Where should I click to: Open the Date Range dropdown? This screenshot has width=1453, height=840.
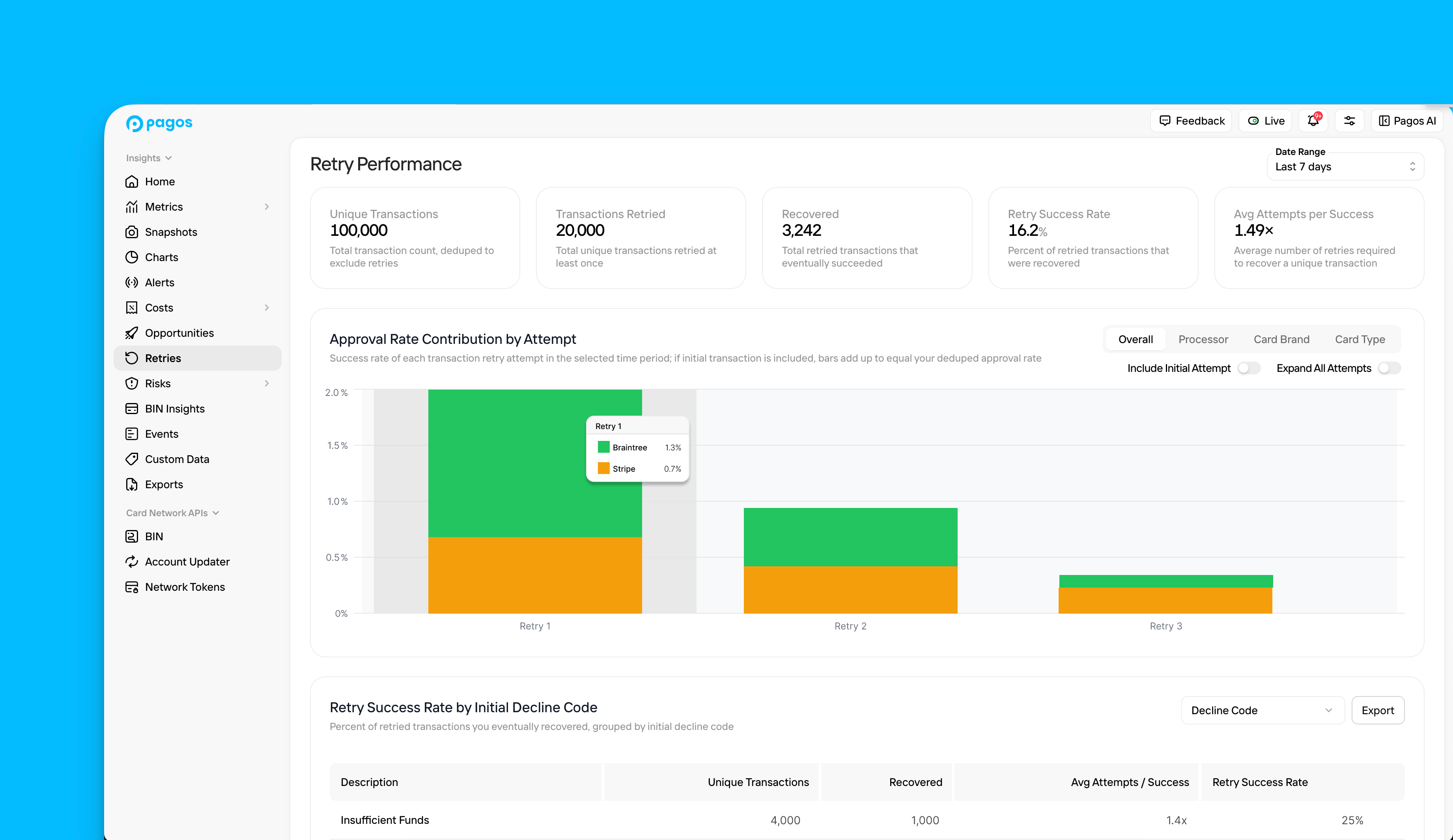tap(1345, 166)
